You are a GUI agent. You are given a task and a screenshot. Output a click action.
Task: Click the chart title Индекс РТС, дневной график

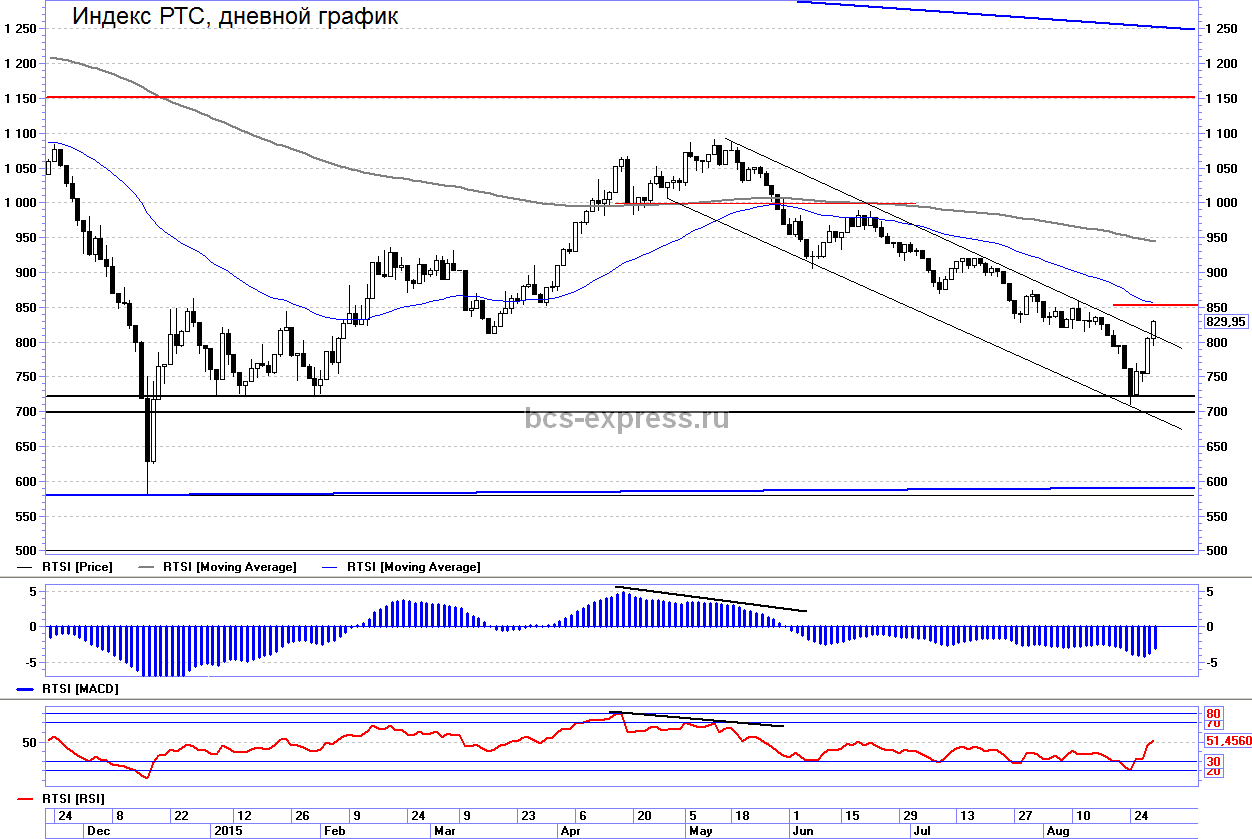tap(235, 17)
